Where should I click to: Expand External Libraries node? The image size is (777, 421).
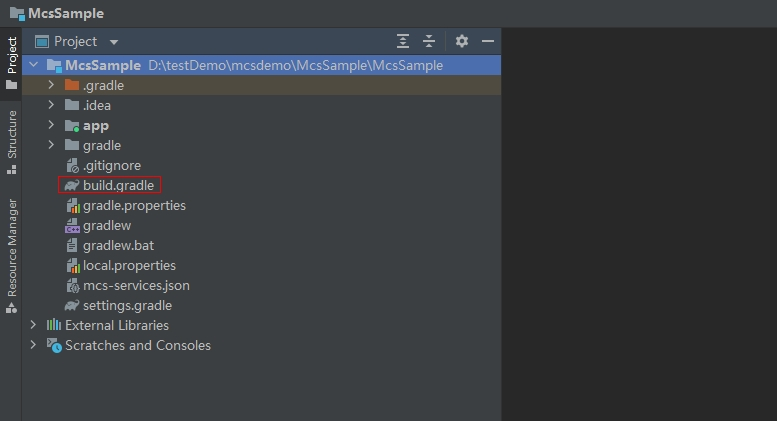point(34,325)
